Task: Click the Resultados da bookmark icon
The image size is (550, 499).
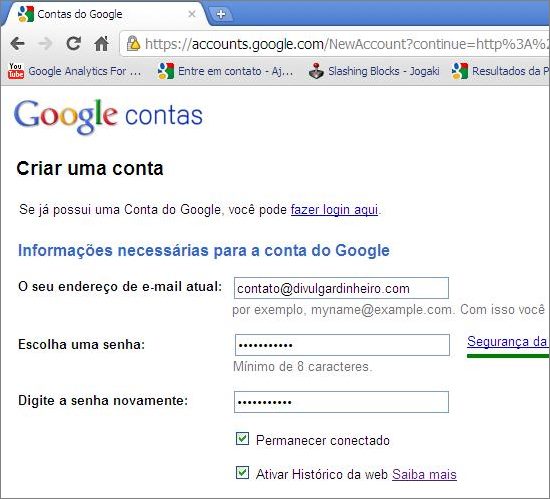Action: click(460, 71)
